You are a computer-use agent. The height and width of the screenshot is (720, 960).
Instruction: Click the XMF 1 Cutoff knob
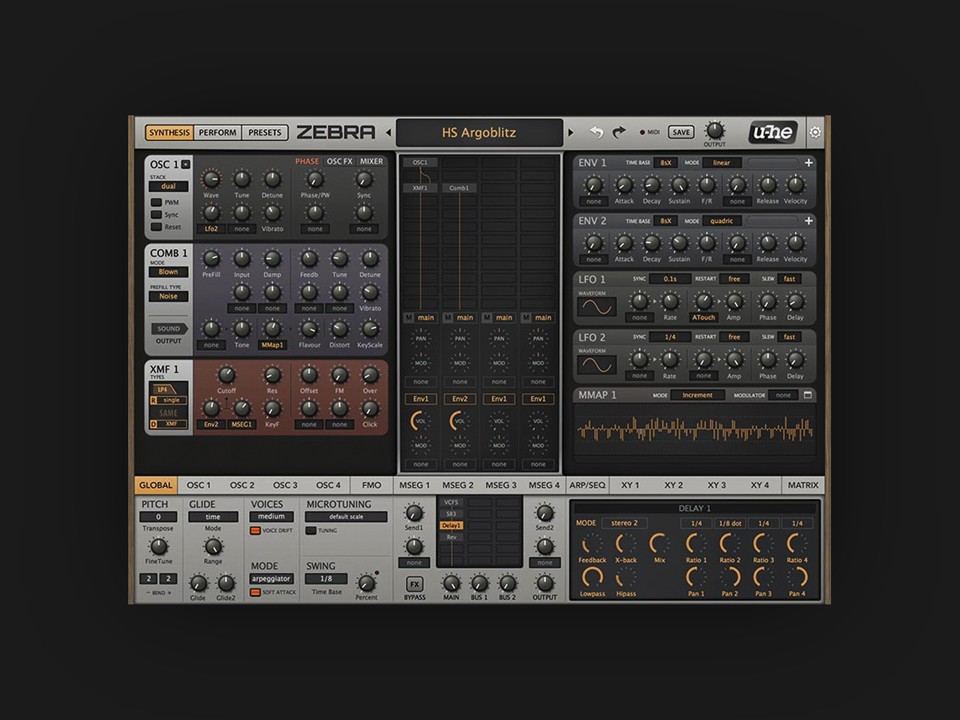pyautogui.click(x=227, y=375)
